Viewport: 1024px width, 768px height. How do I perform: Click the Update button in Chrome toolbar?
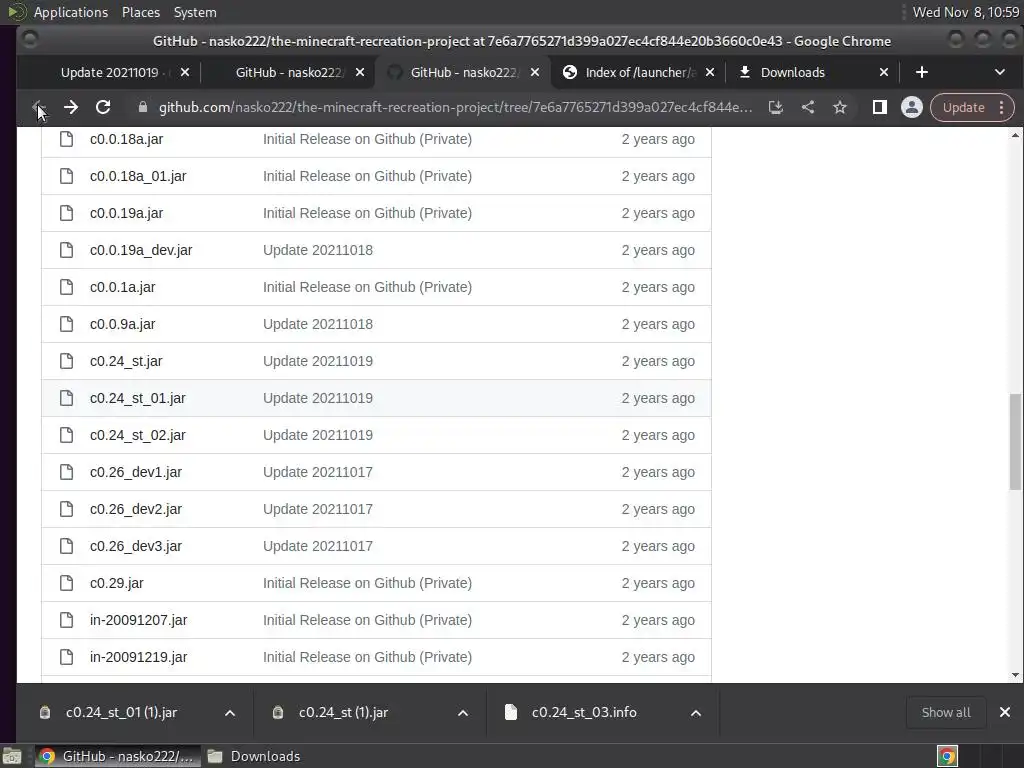[x=963, y=108]
